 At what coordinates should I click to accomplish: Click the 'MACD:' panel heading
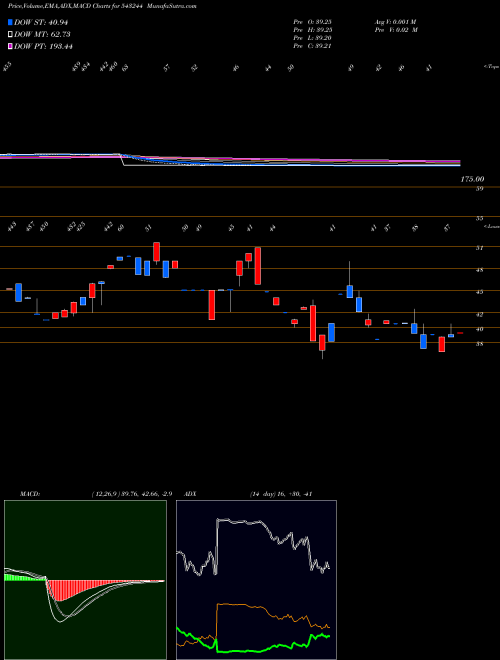pyautogui.click(x=29, y=494)
